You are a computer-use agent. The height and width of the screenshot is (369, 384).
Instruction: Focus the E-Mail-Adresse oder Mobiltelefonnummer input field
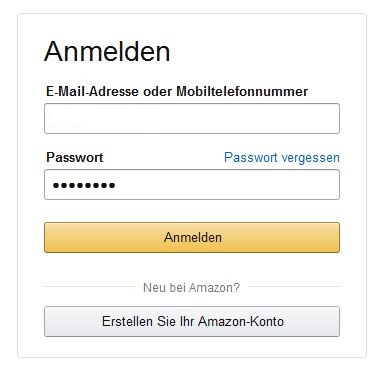[x=192, y=118]
